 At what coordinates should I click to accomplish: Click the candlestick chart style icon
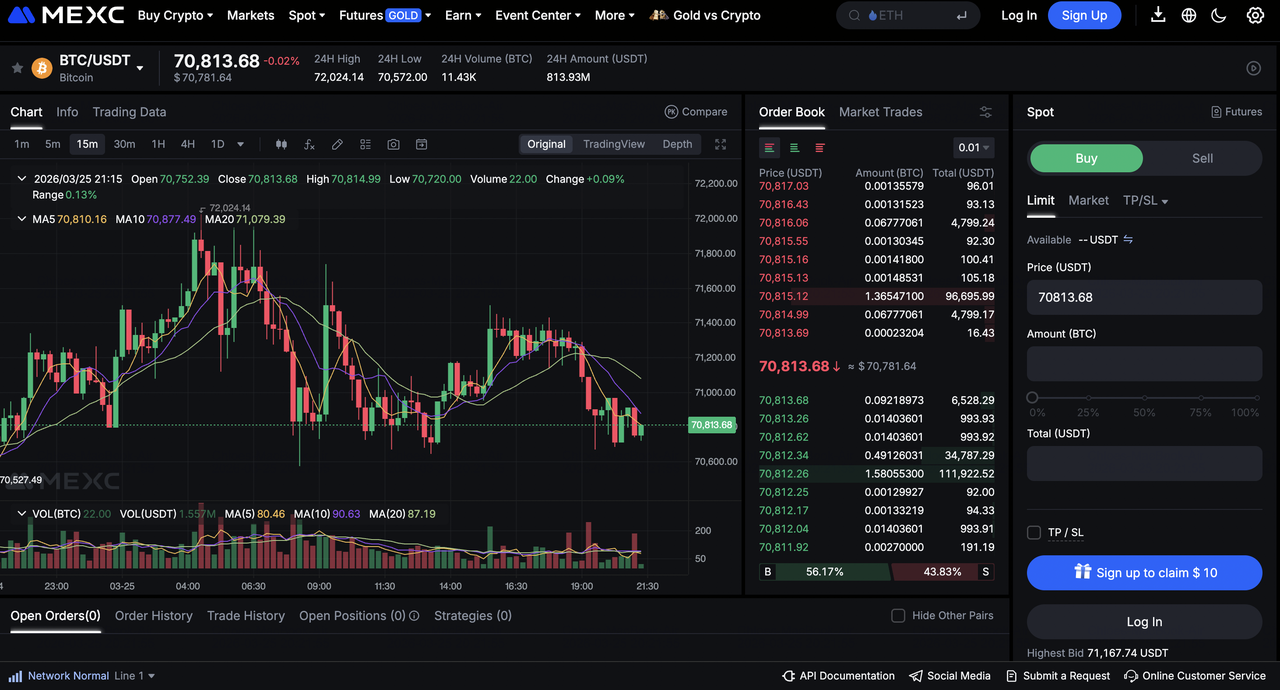tap(281, 144)
